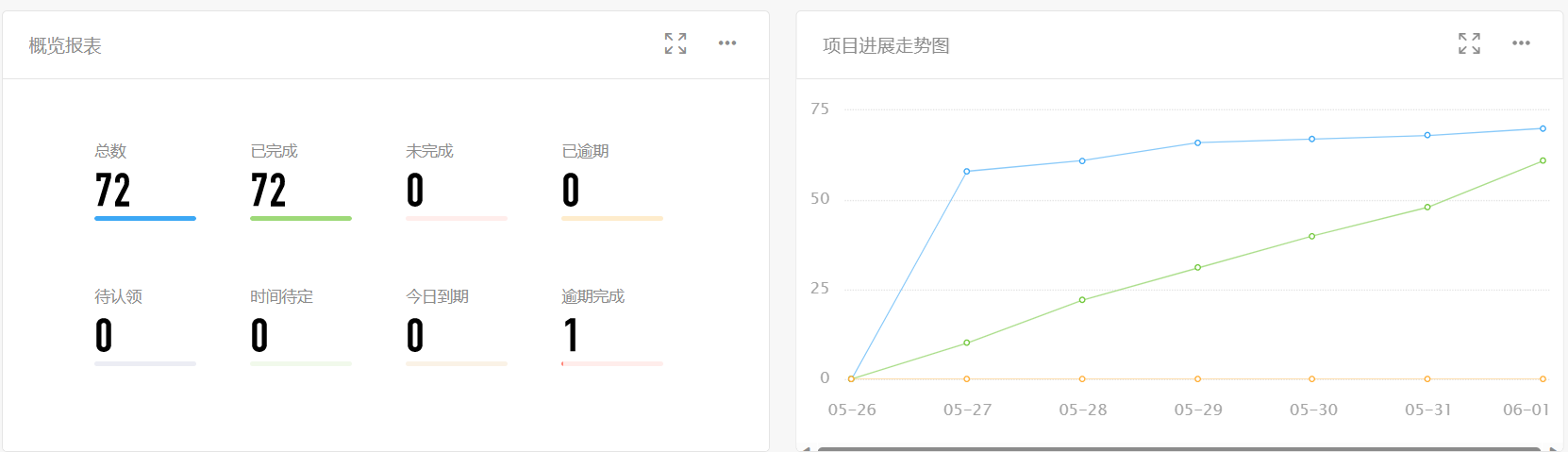The width and height of the screenshot is (1568, 452).
Task: Click the blue progress bar under 总数
Action: pyautogui.click(x=145, y=219)
